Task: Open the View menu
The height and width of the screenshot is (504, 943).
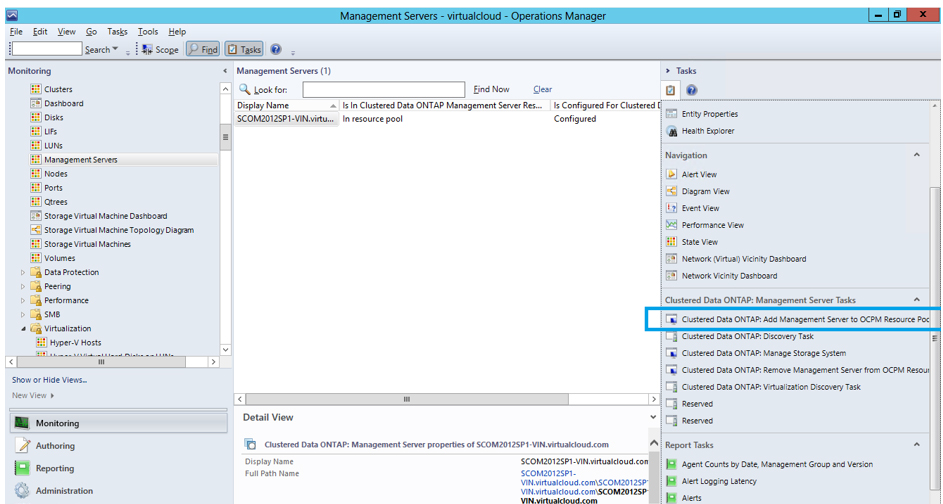Action: [x=66, y=32]
